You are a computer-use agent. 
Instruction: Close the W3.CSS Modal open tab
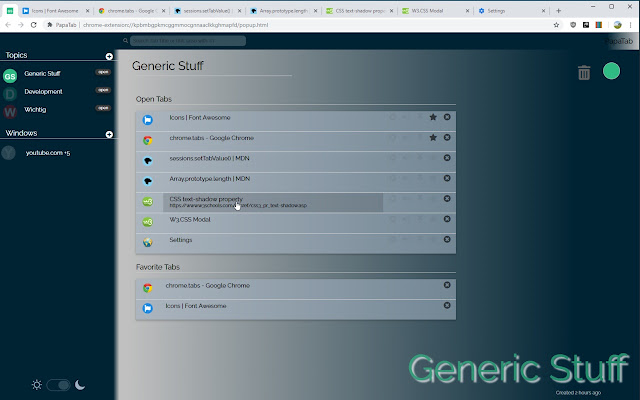447,219
